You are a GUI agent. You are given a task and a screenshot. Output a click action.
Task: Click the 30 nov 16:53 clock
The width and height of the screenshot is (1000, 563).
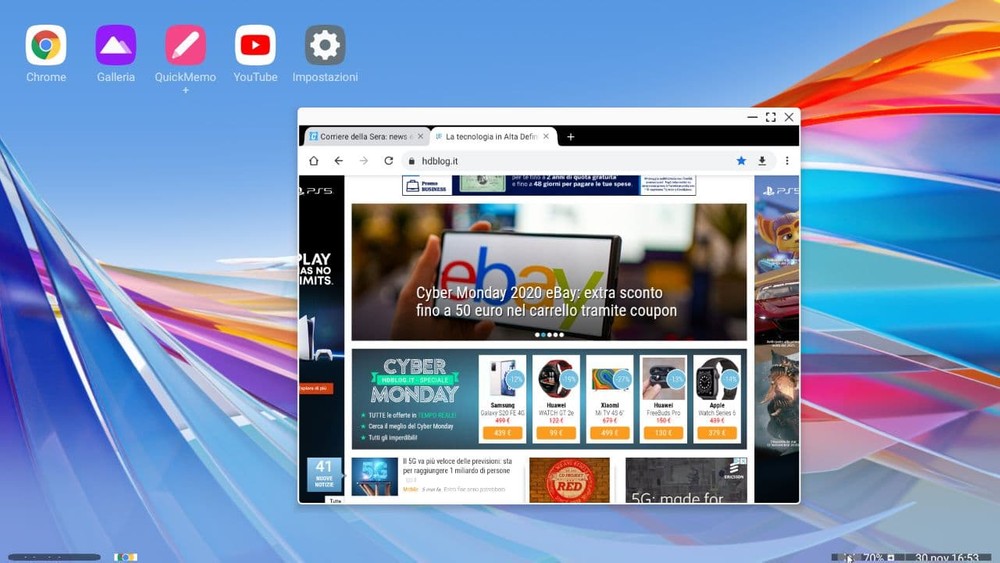[x=947, y=557]
